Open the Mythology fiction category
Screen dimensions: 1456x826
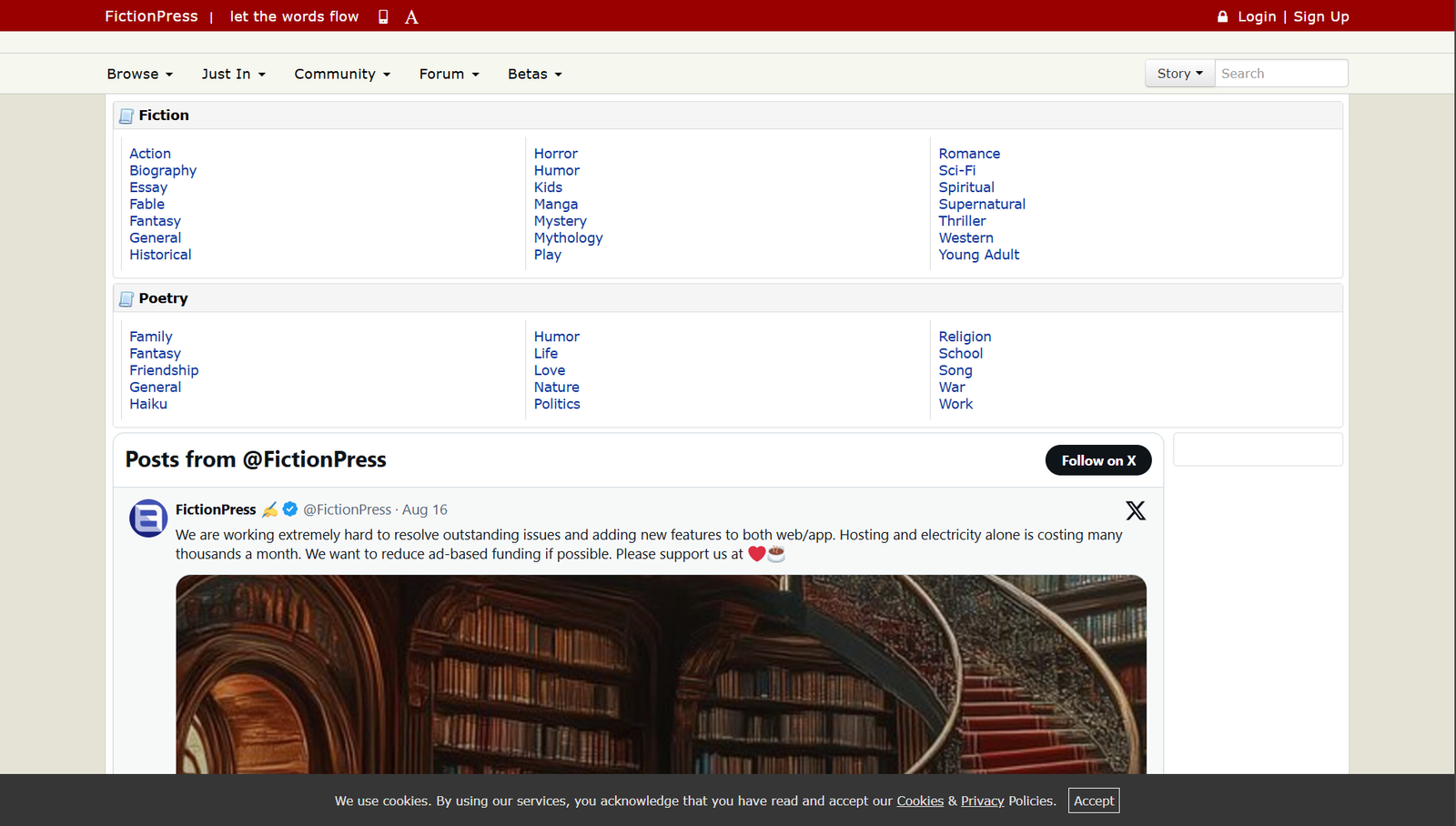569,237
